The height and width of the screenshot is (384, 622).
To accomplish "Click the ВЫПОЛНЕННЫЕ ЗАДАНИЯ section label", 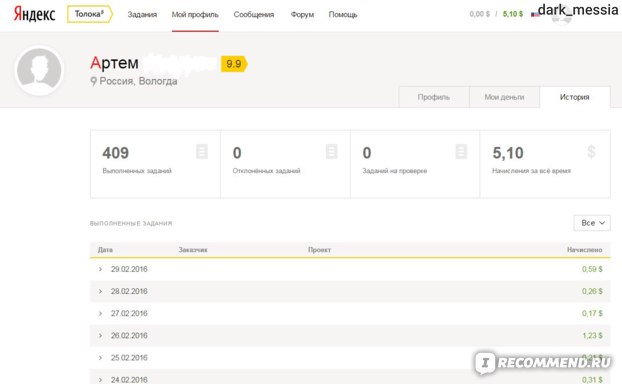I will [131, 224].
